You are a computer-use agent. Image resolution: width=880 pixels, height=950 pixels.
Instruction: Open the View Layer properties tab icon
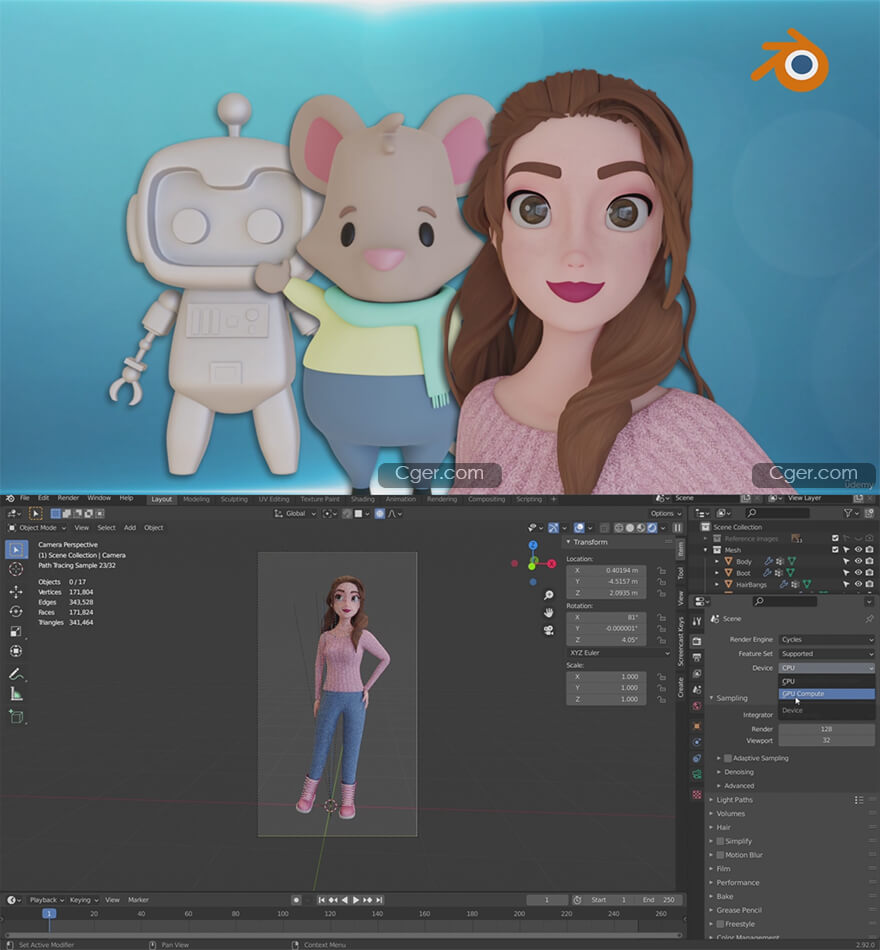pyautogui.click(x=697, y=674)
